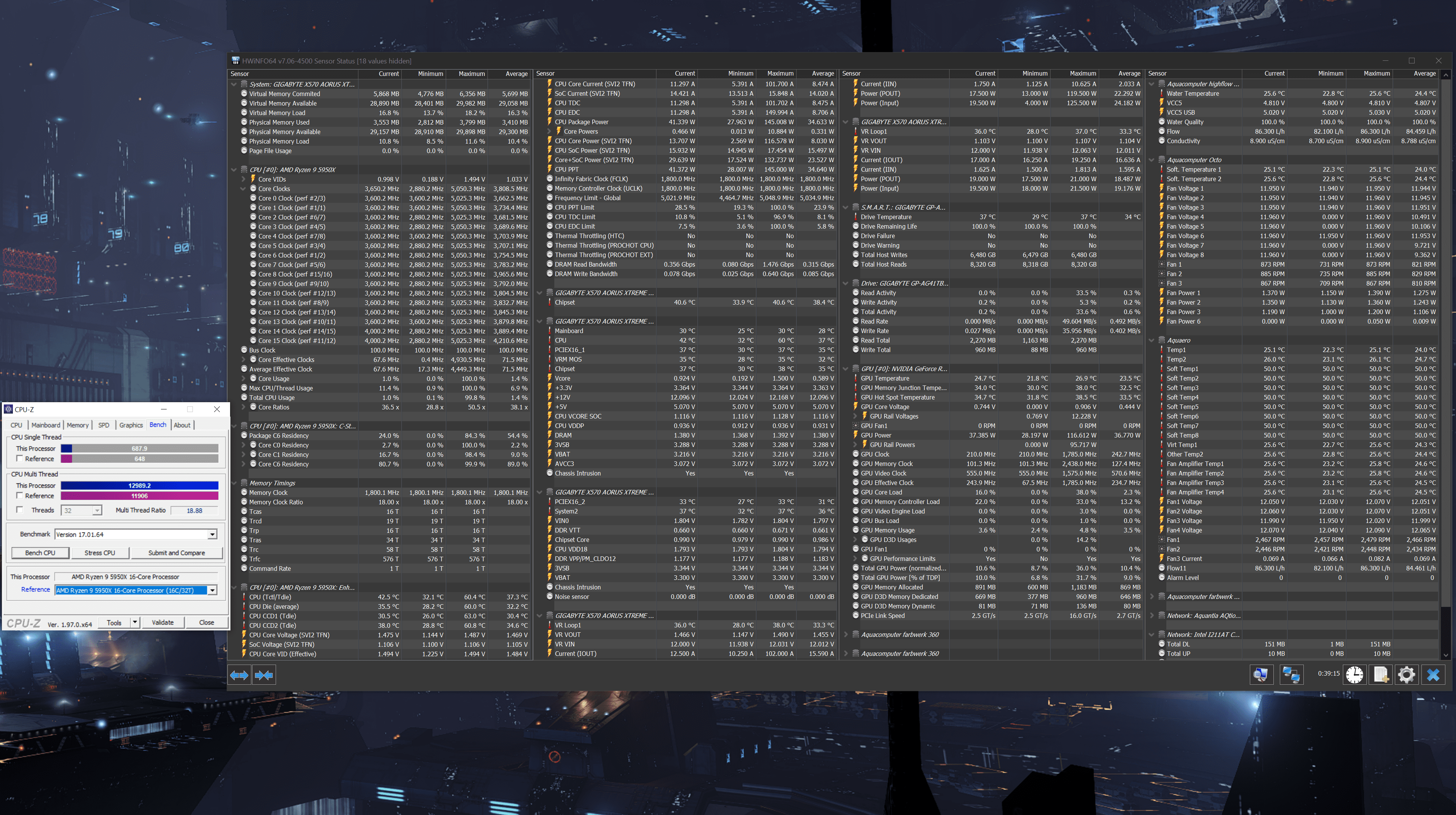1456x815 pixels.
Task: Click the HWiNFO vertical scrollbar down arrow
Action: click(x=1445, y=655)
